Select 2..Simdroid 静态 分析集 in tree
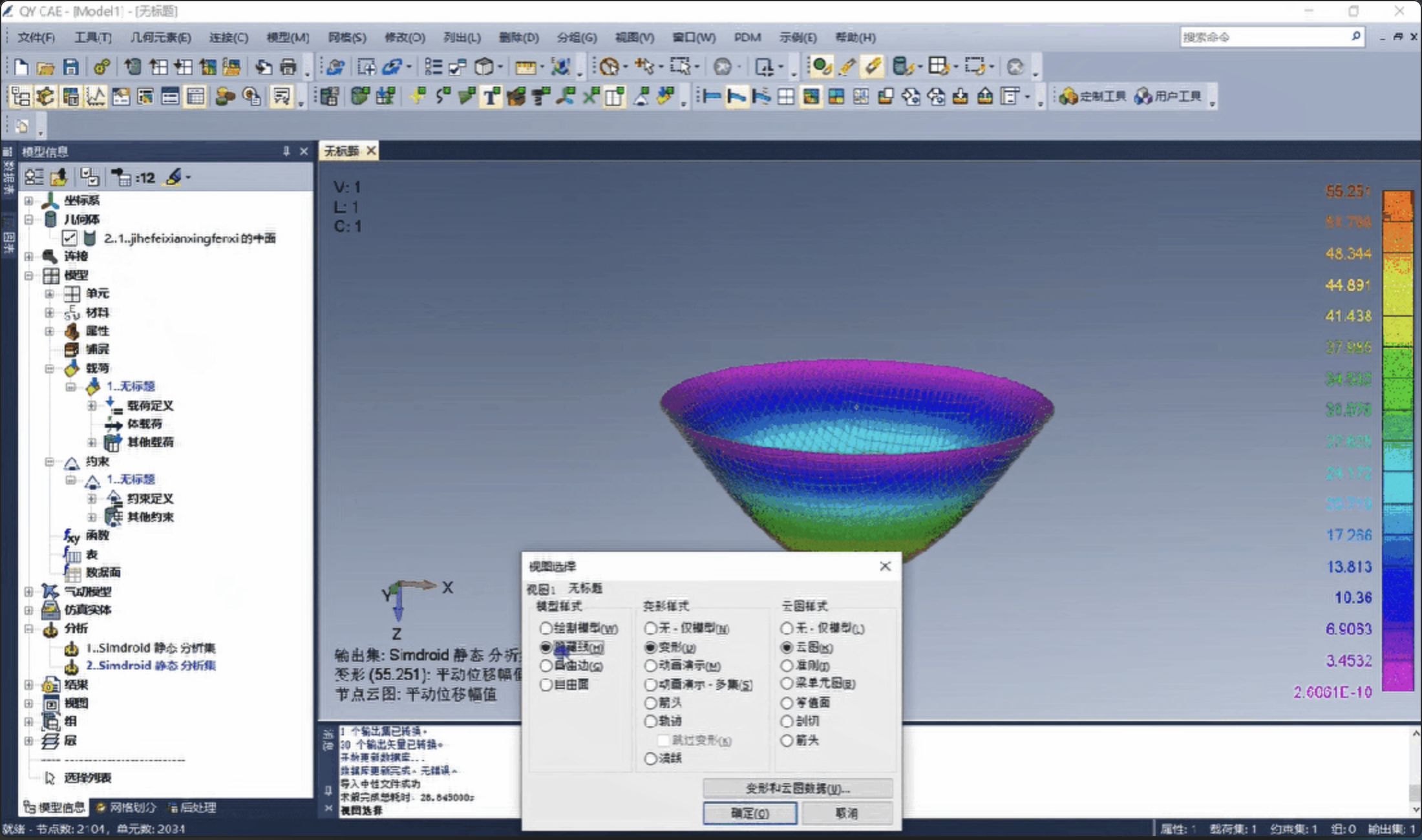Image resolution: width=1422 pixels, height=840 pixels. click(151, 666)
